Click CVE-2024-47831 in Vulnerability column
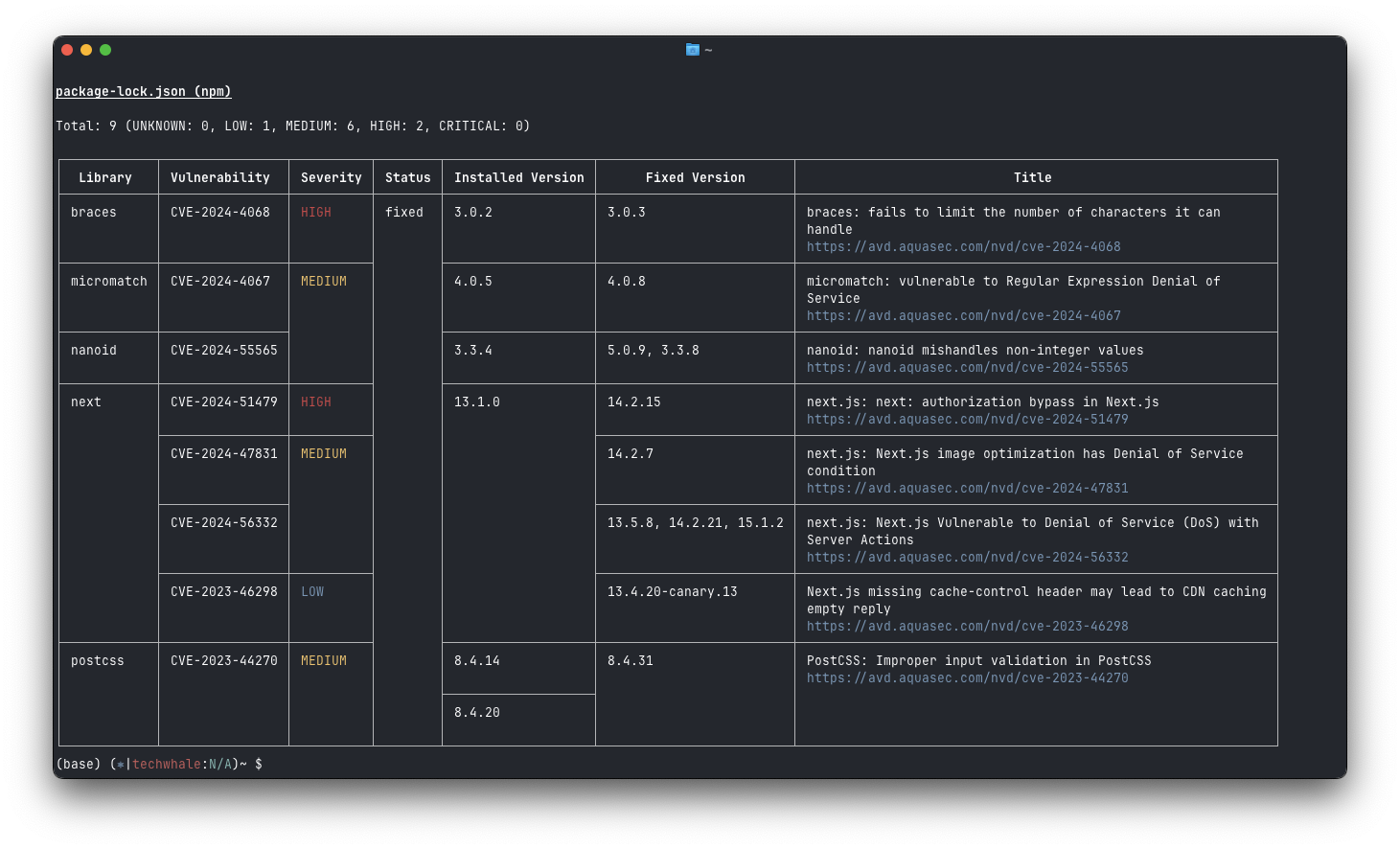This screenshot has height=849, width=1400. pos(224,454)
